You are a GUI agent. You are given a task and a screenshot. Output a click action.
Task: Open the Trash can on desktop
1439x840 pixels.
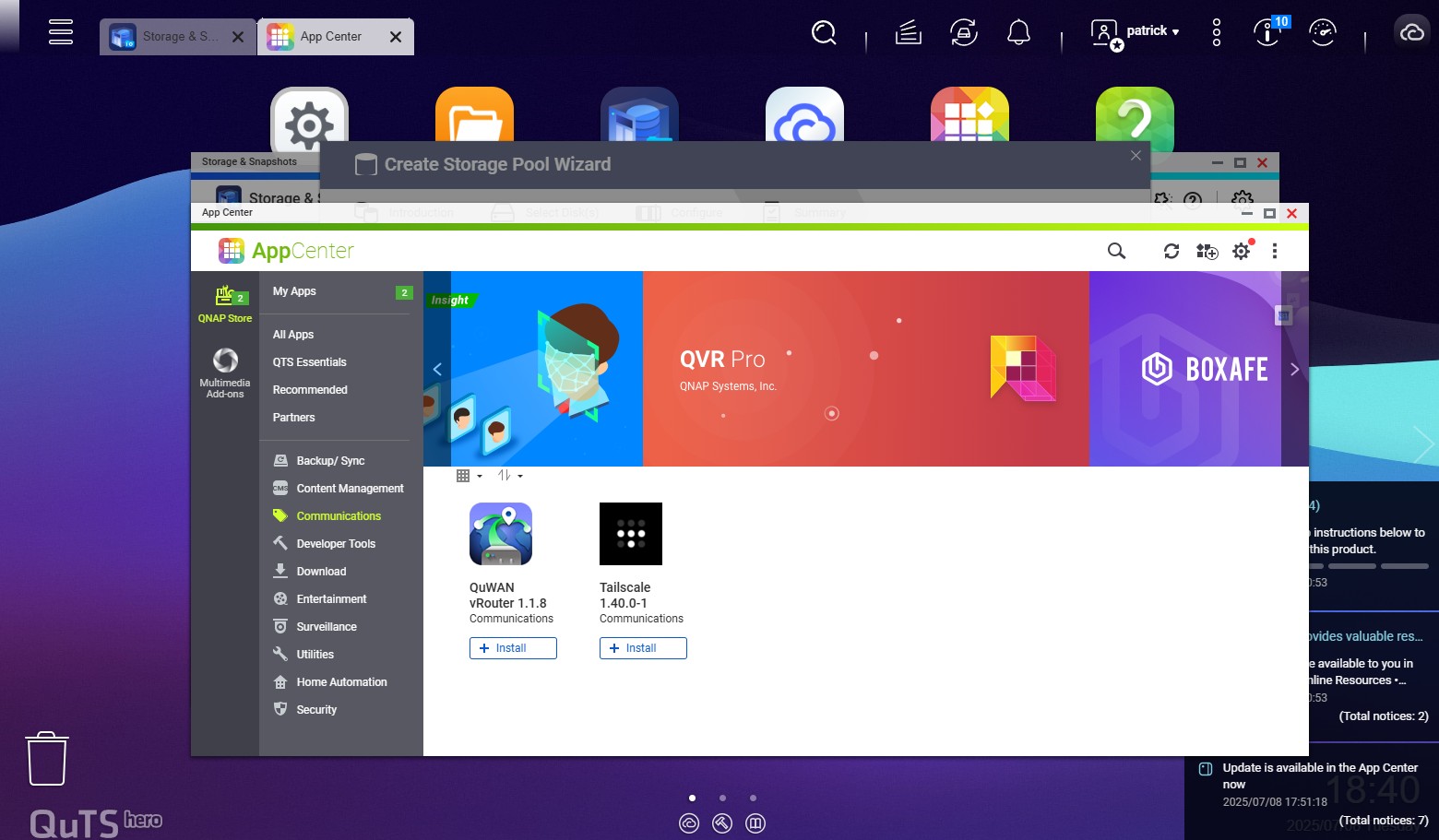click(46, 758)
